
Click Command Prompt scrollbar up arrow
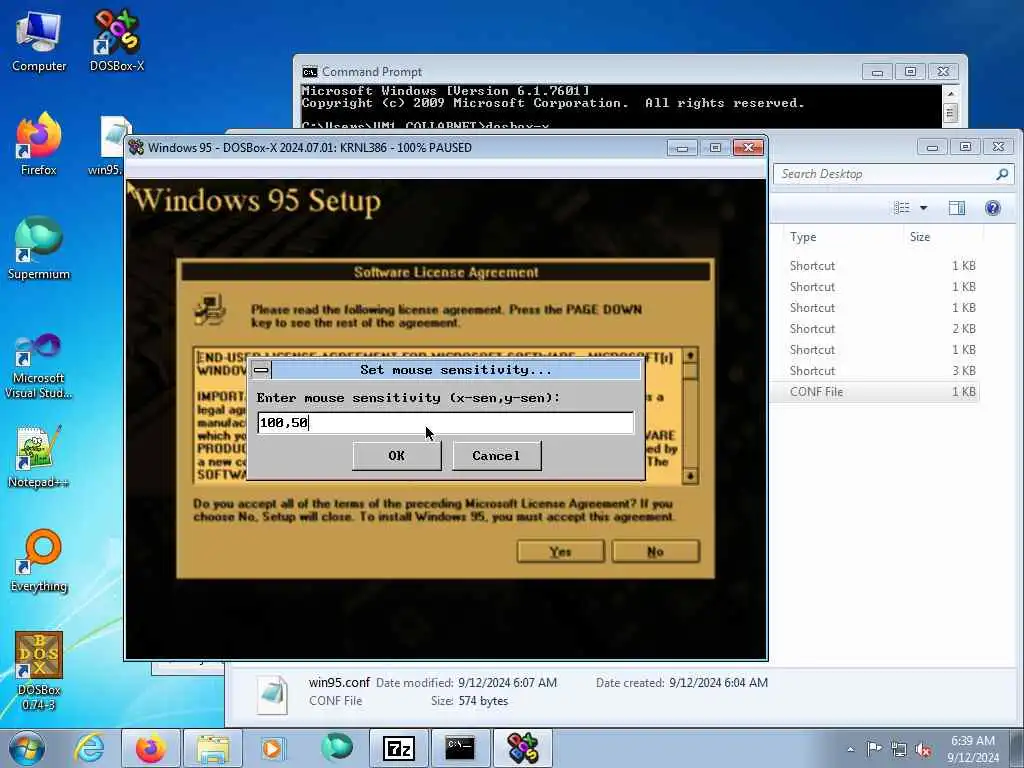(950, 93)
